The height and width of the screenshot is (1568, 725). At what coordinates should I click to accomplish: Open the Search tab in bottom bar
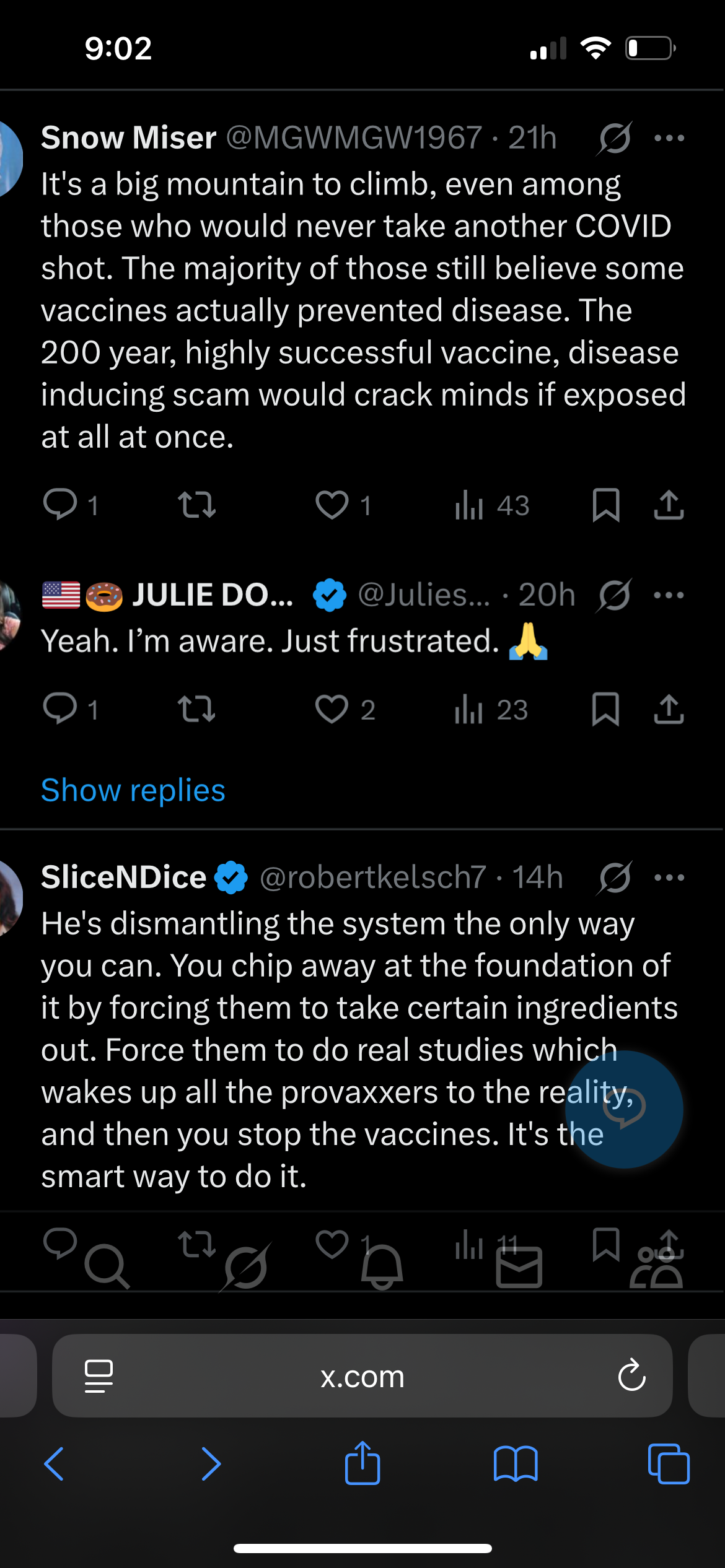tap(107, 1266)
